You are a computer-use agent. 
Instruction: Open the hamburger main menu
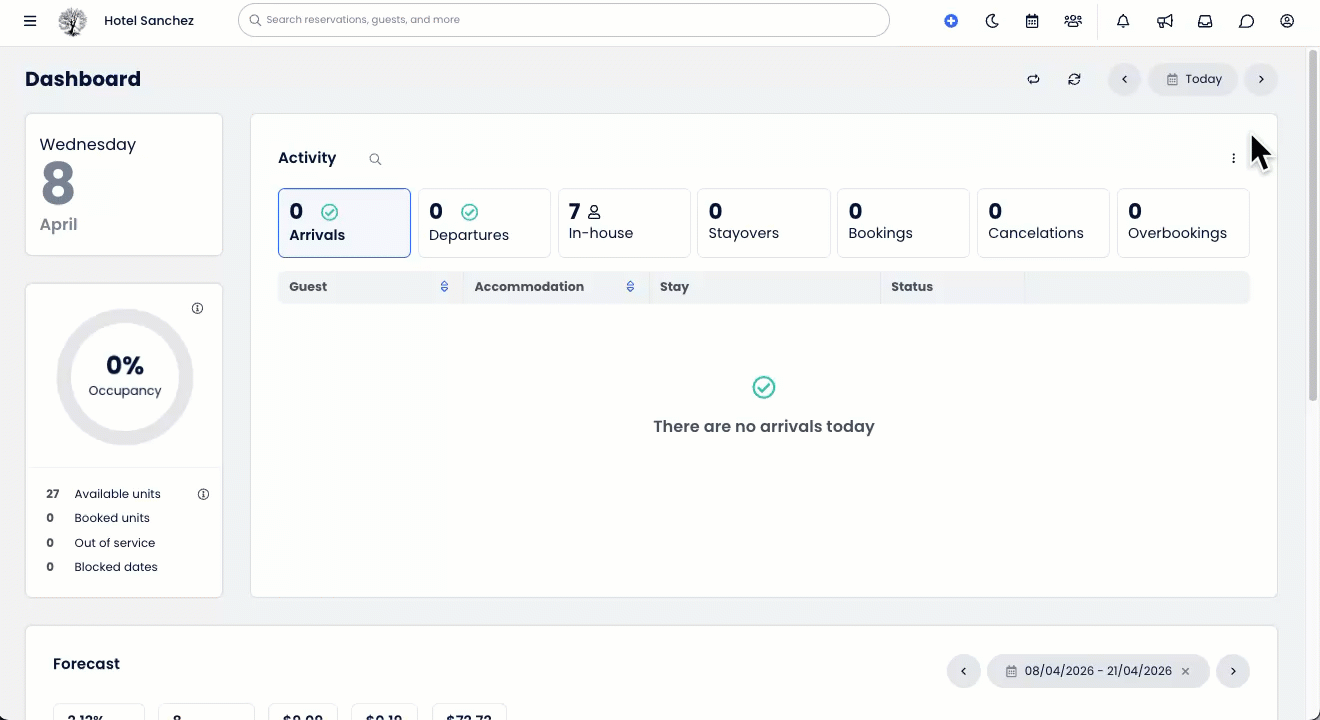(x=30, y=21)
